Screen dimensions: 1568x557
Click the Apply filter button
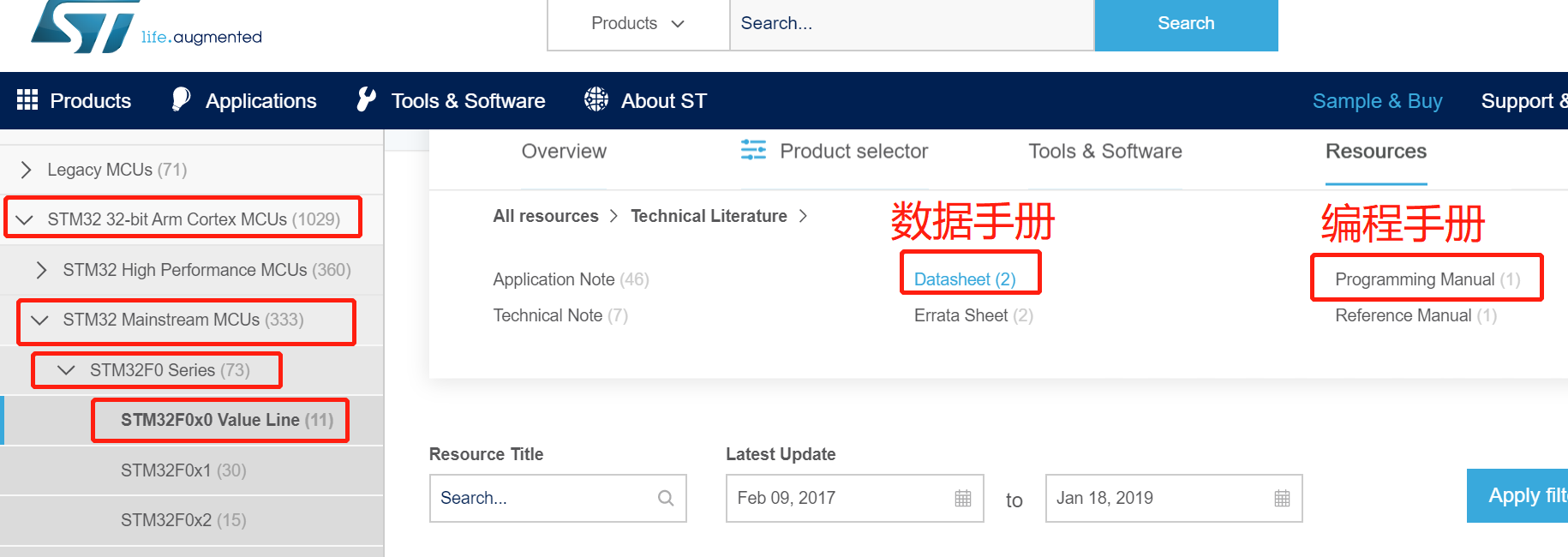pos(1517,495)
